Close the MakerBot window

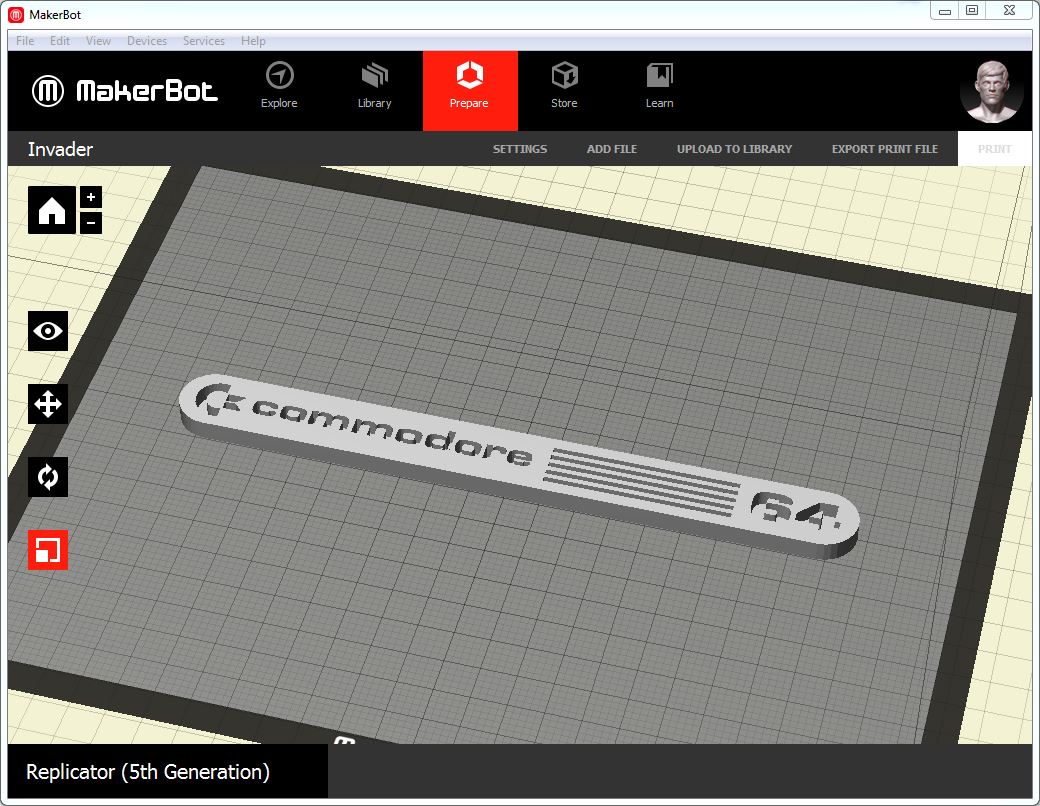click(x=1009, y=11)
